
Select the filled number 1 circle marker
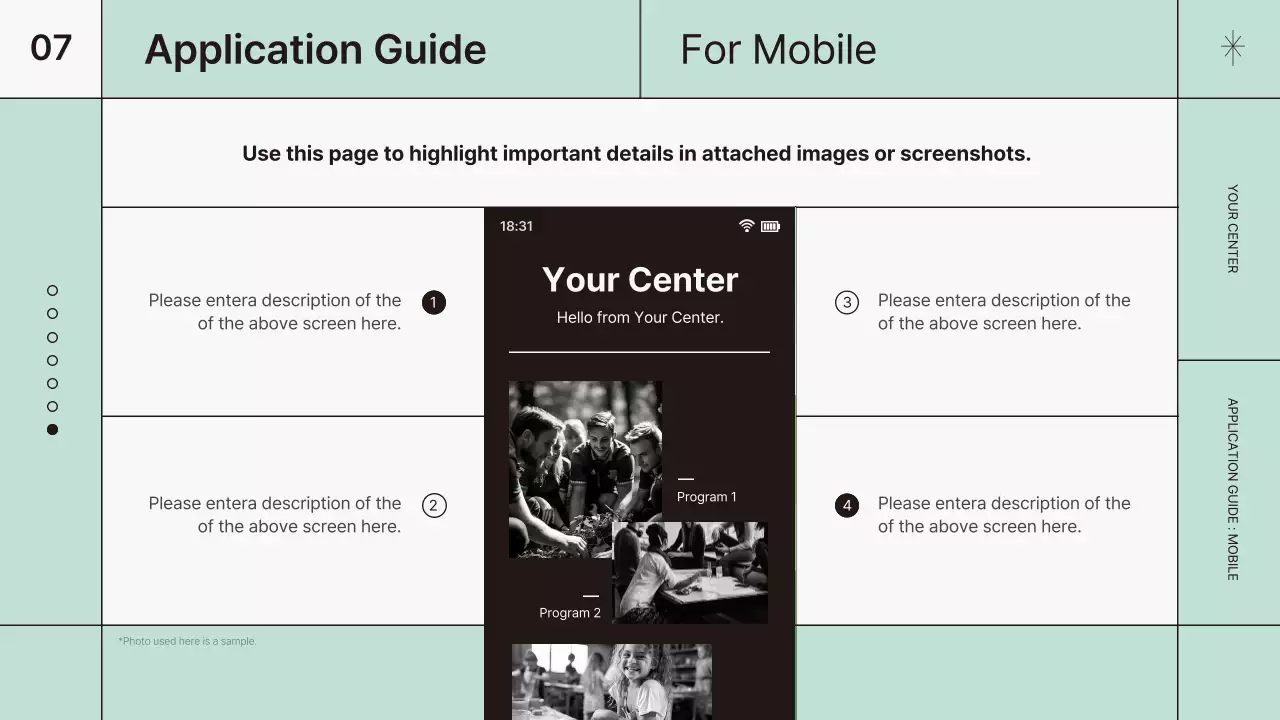434,302
